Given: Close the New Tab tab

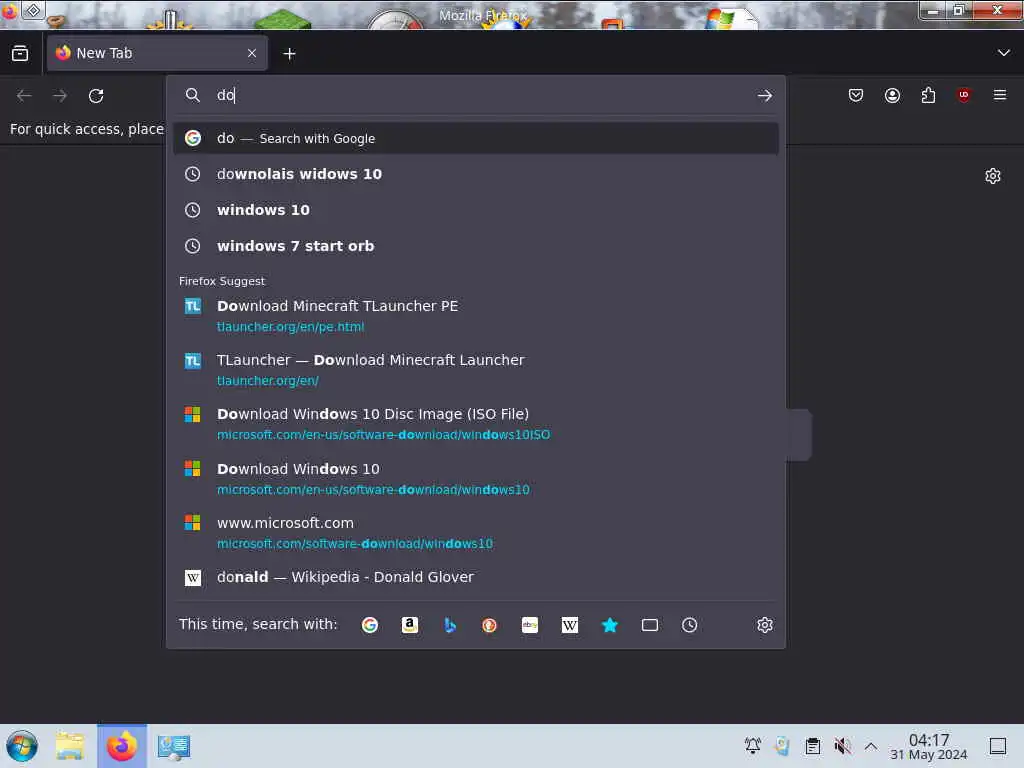Looking at the screenshot, I should pos(252,54).
